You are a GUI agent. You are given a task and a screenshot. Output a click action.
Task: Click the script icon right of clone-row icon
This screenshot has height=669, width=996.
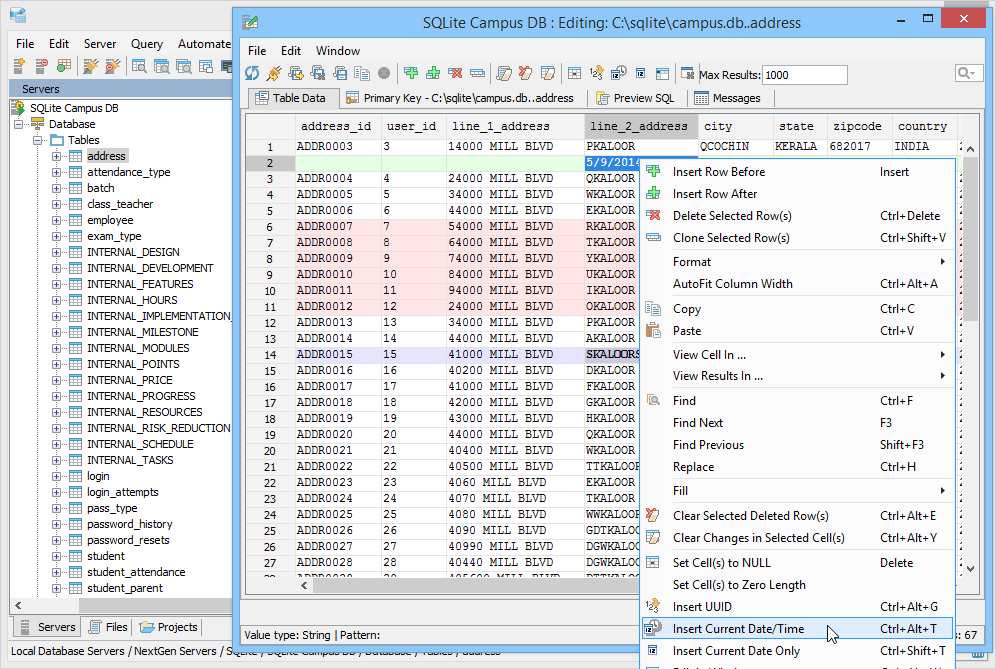click(504, 74)
